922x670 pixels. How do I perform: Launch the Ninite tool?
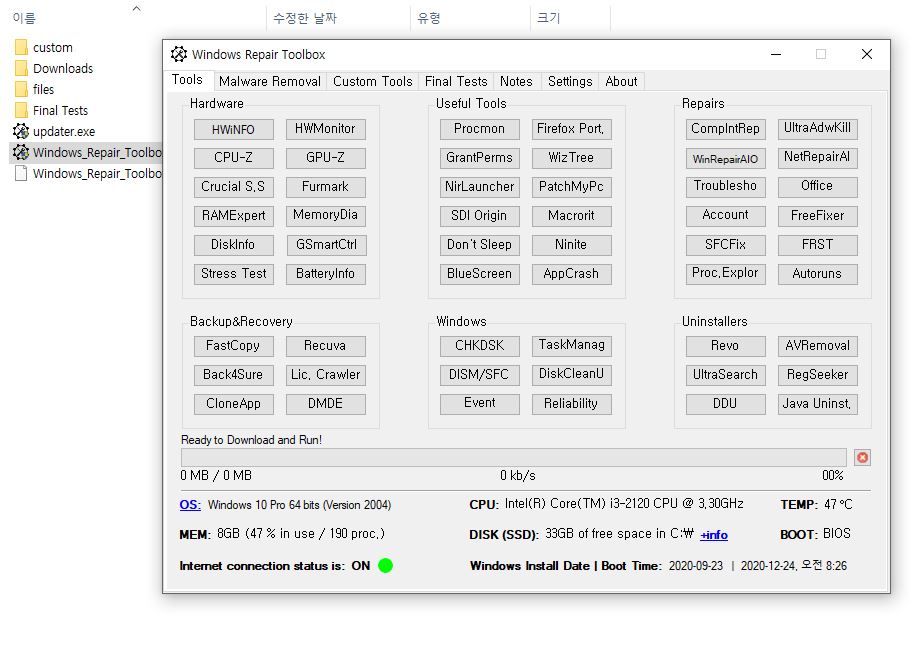(572, 245)
